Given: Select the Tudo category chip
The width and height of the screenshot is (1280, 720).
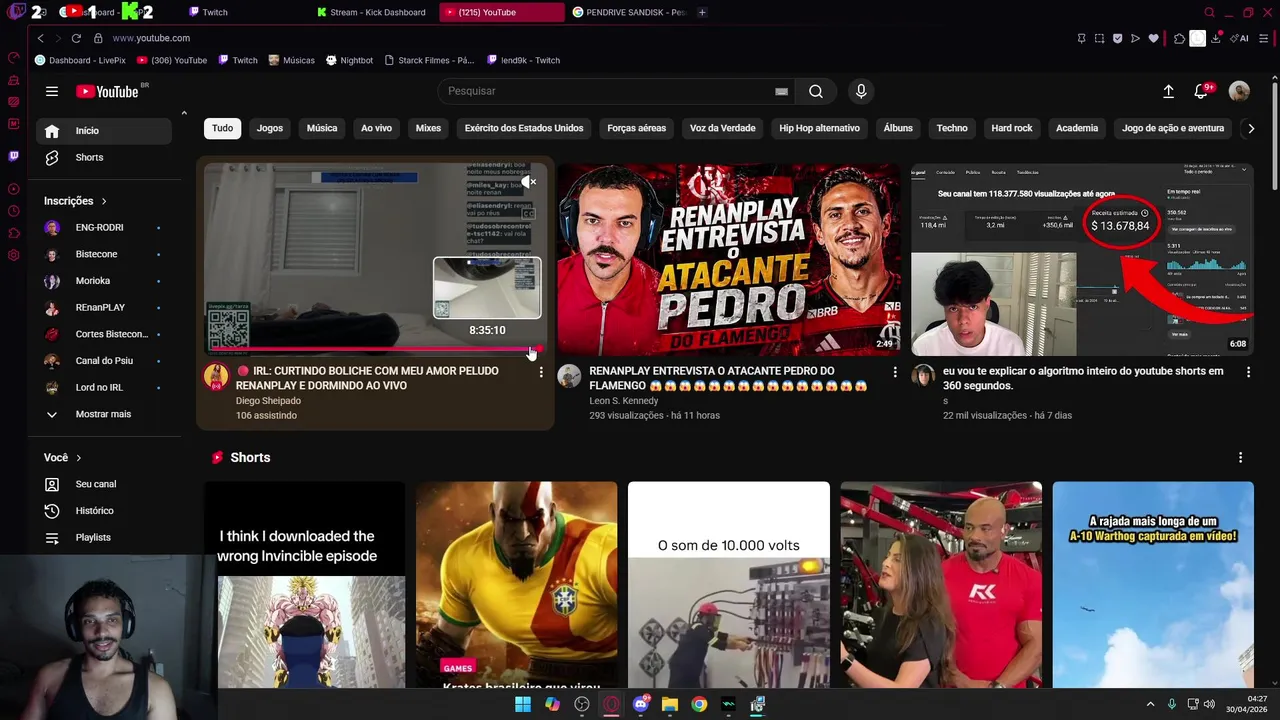Looking at the screenshot, I should (x=222, y=128).
